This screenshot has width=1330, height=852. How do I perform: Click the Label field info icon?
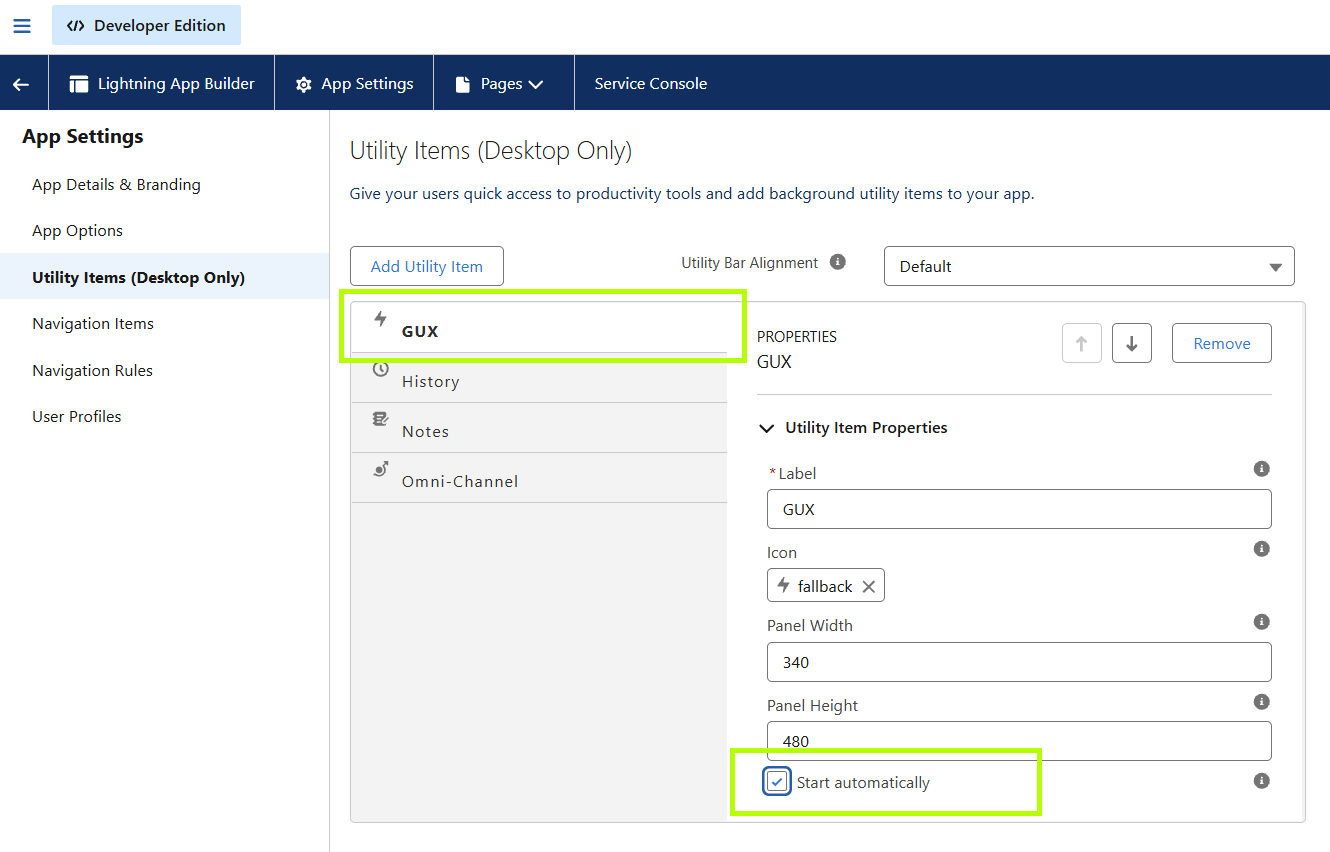1262,469
